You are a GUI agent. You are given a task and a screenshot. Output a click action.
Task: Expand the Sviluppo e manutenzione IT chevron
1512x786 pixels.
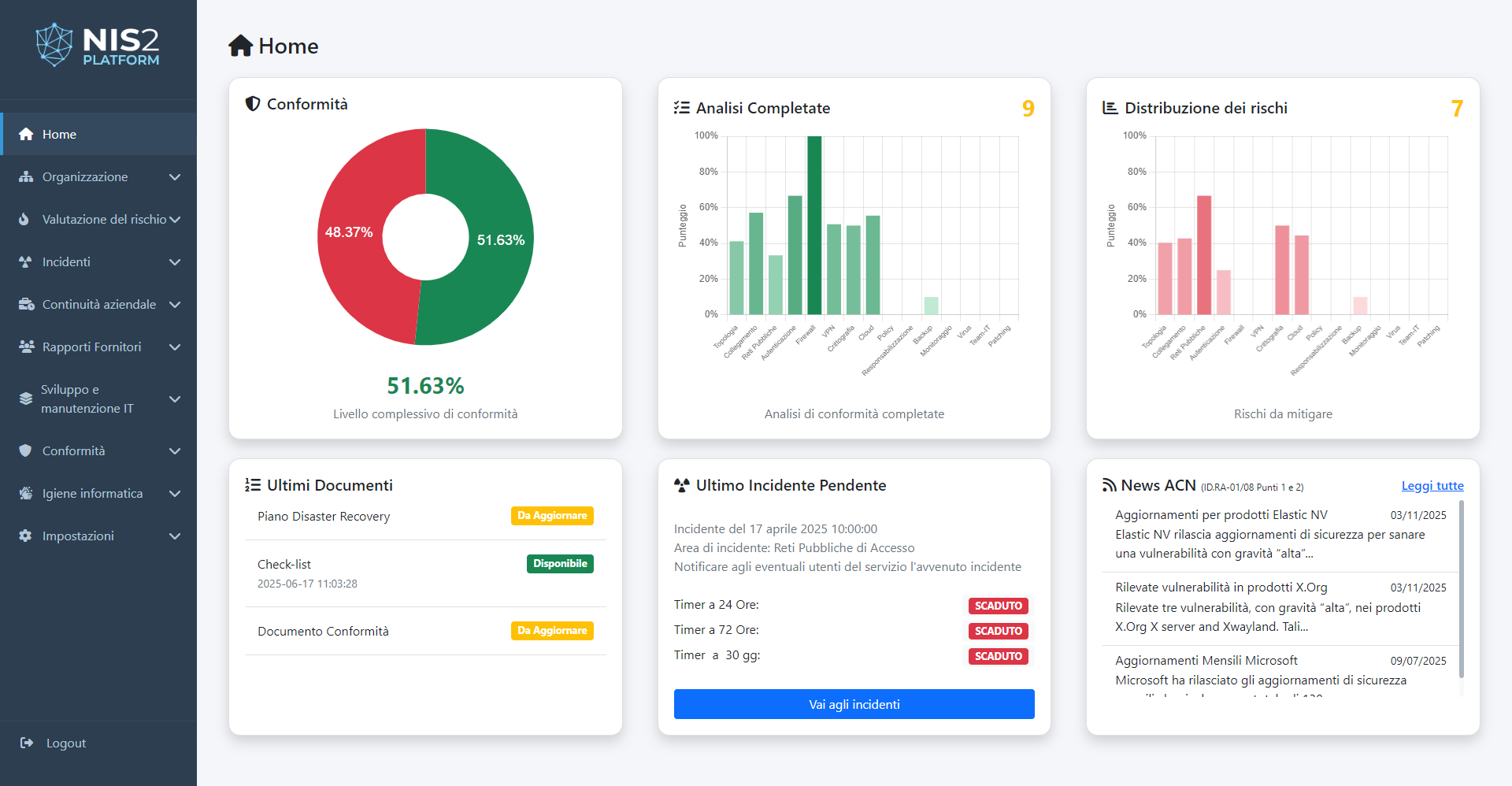pos(175,399)
